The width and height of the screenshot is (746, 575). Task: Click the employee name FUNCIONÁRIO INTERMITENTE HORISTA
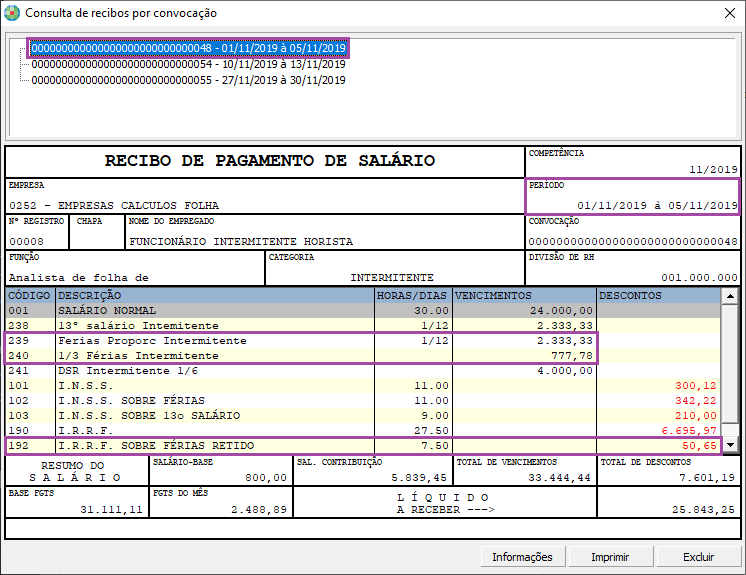click(241, 242)
